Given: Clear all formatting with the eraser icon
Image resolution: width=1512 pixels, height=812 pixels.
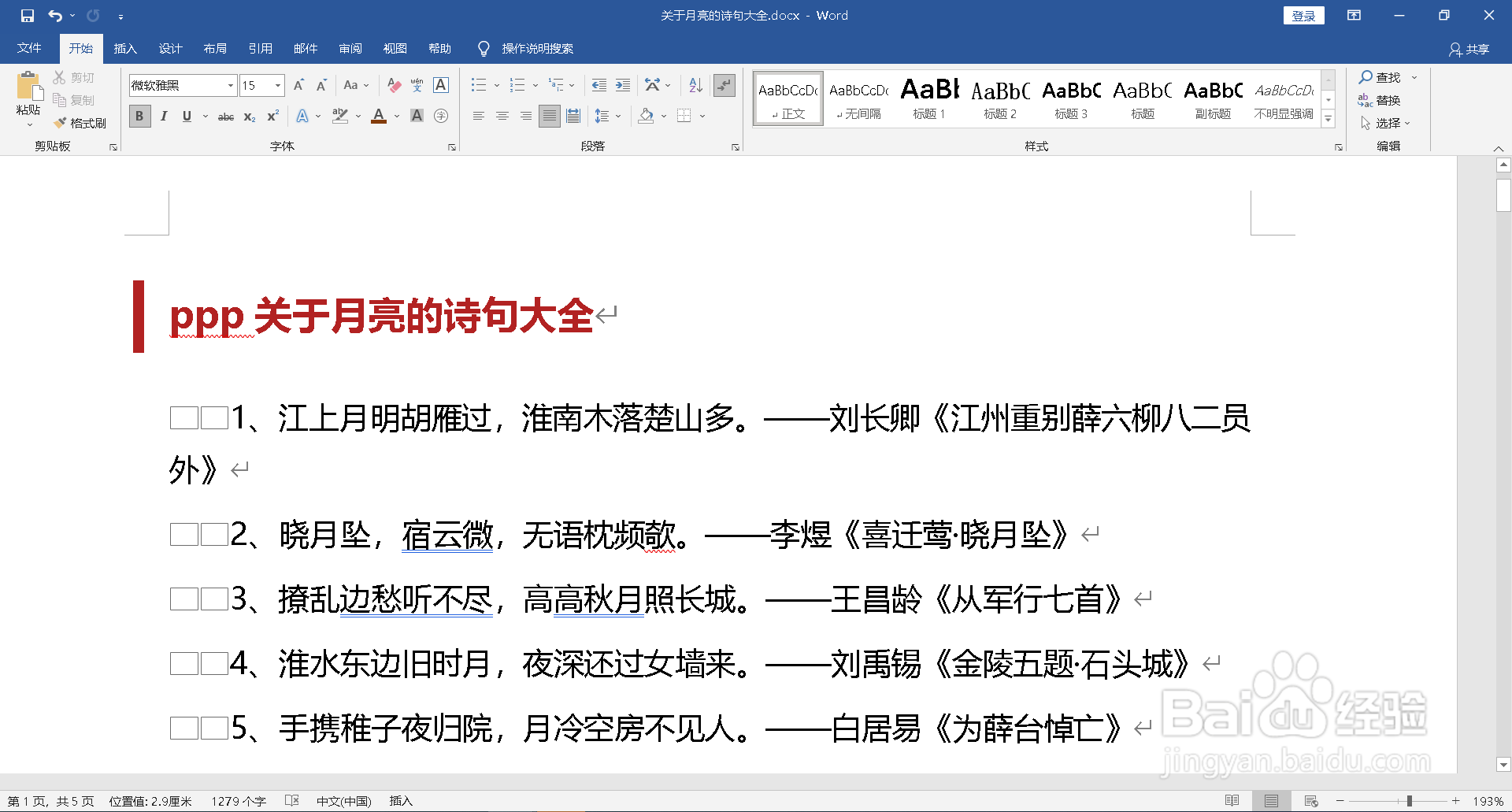Looking at the screenshot, I should 394,85.
